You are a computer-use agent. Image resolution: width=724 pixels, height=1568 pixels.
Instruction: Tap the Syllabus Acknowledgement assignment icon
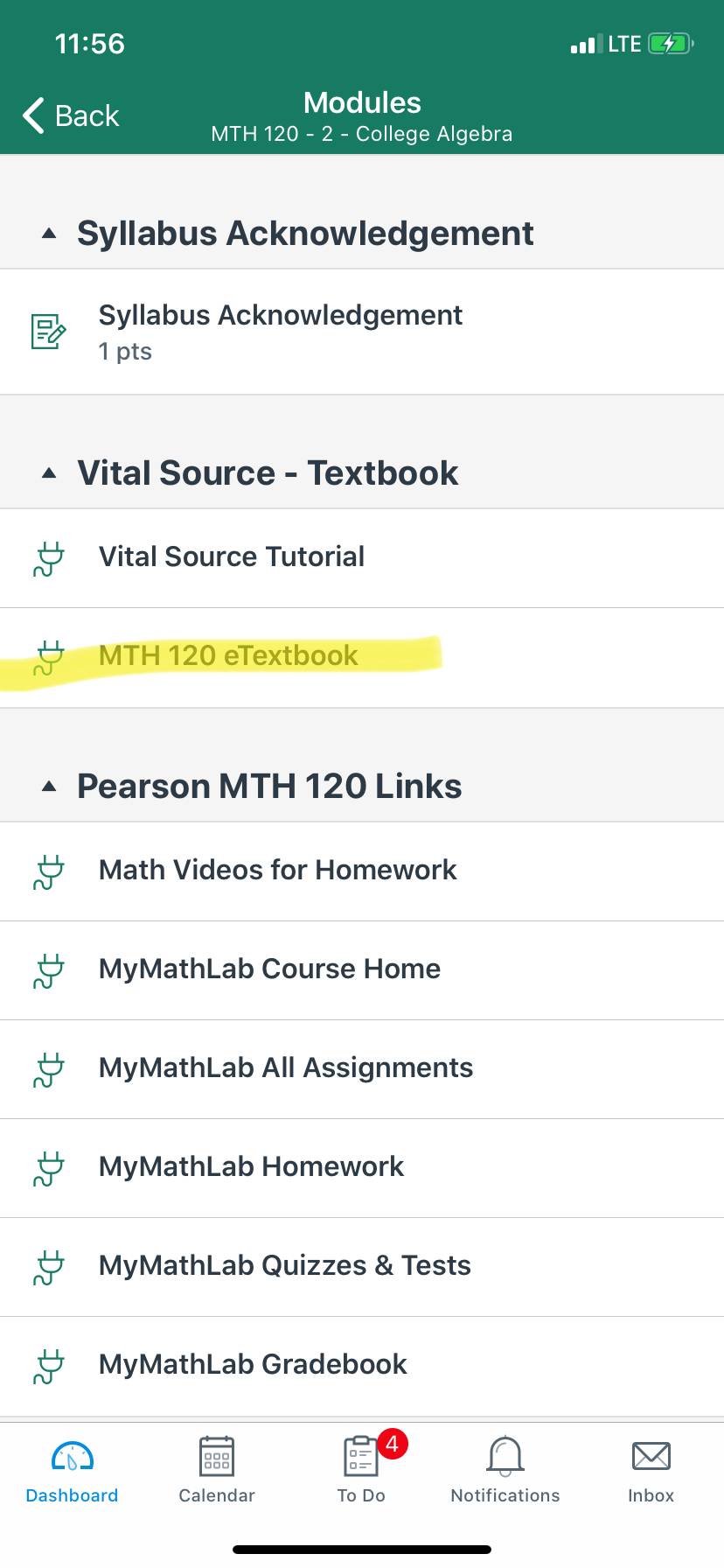pos(48,332)
